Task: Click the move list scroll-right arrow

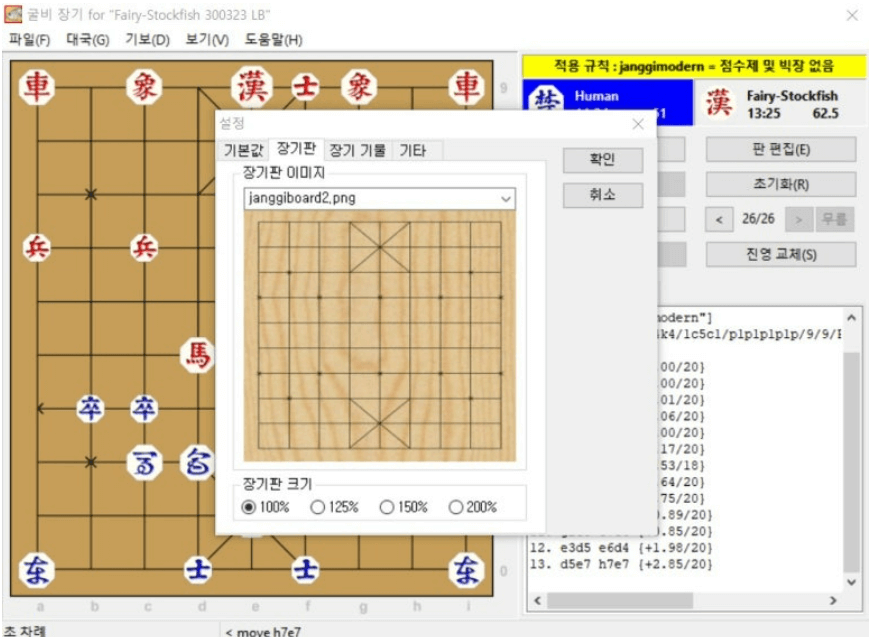Action: (x=833, y=600)
